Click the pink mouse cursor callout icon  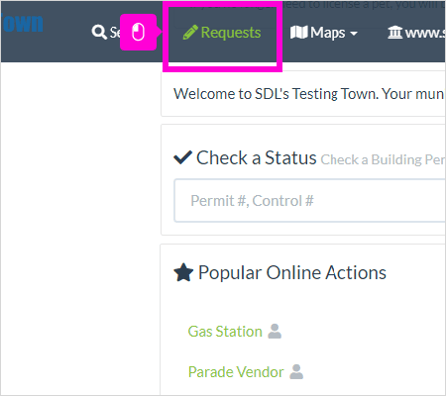138,32
